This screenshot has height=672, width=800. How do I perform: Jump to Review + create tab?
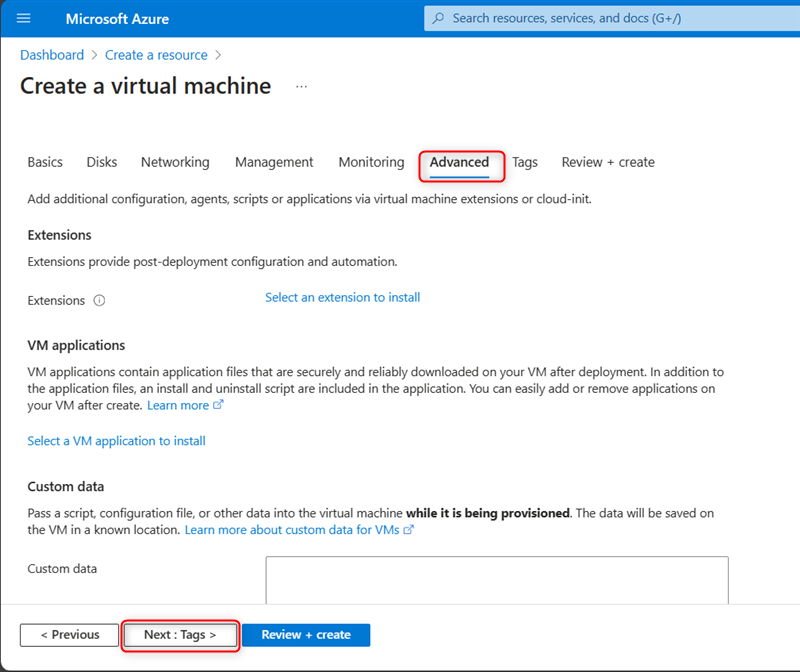608,162
